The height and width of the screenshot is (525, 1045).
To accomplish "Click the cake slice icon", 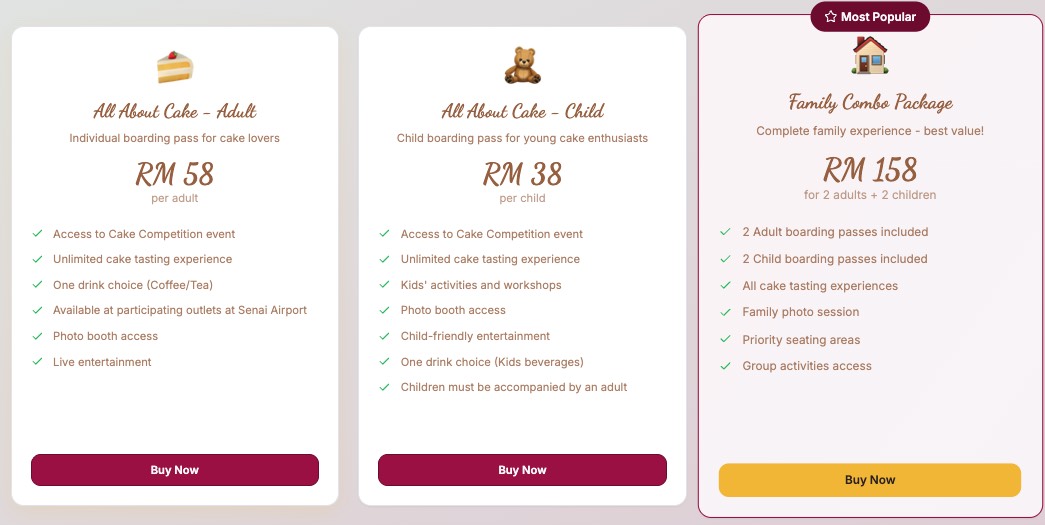I will coord(175,66).
